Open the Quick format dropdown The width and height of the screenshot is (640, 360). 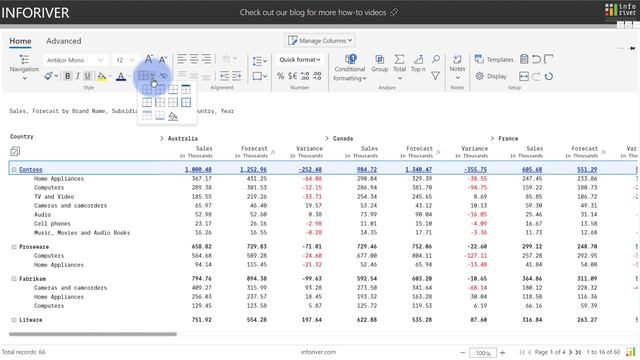(x=300, y=60)
